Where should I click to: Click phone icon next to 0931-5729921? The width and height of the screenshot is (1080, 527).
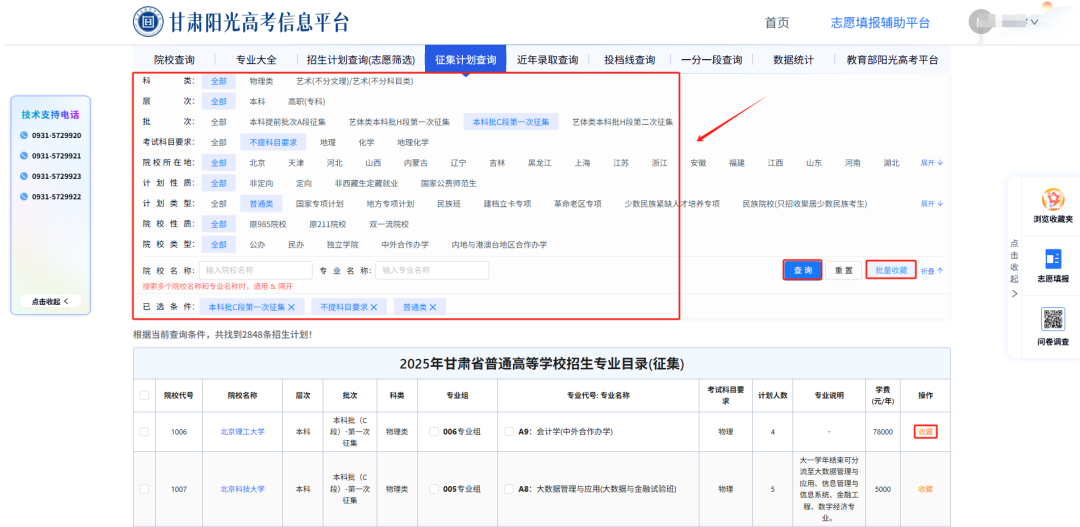[24, 156]
